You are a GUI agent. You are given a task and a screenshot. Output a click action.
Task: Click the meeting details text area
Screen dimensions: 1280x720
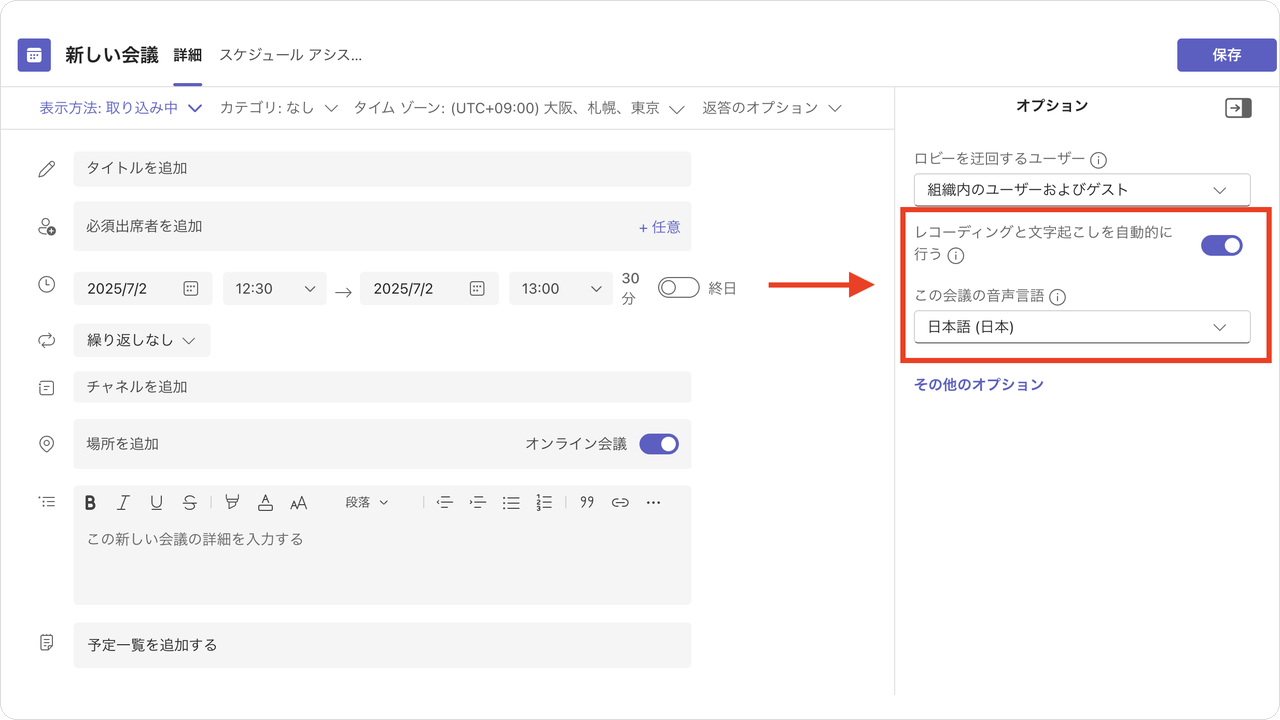coord(382,562)
